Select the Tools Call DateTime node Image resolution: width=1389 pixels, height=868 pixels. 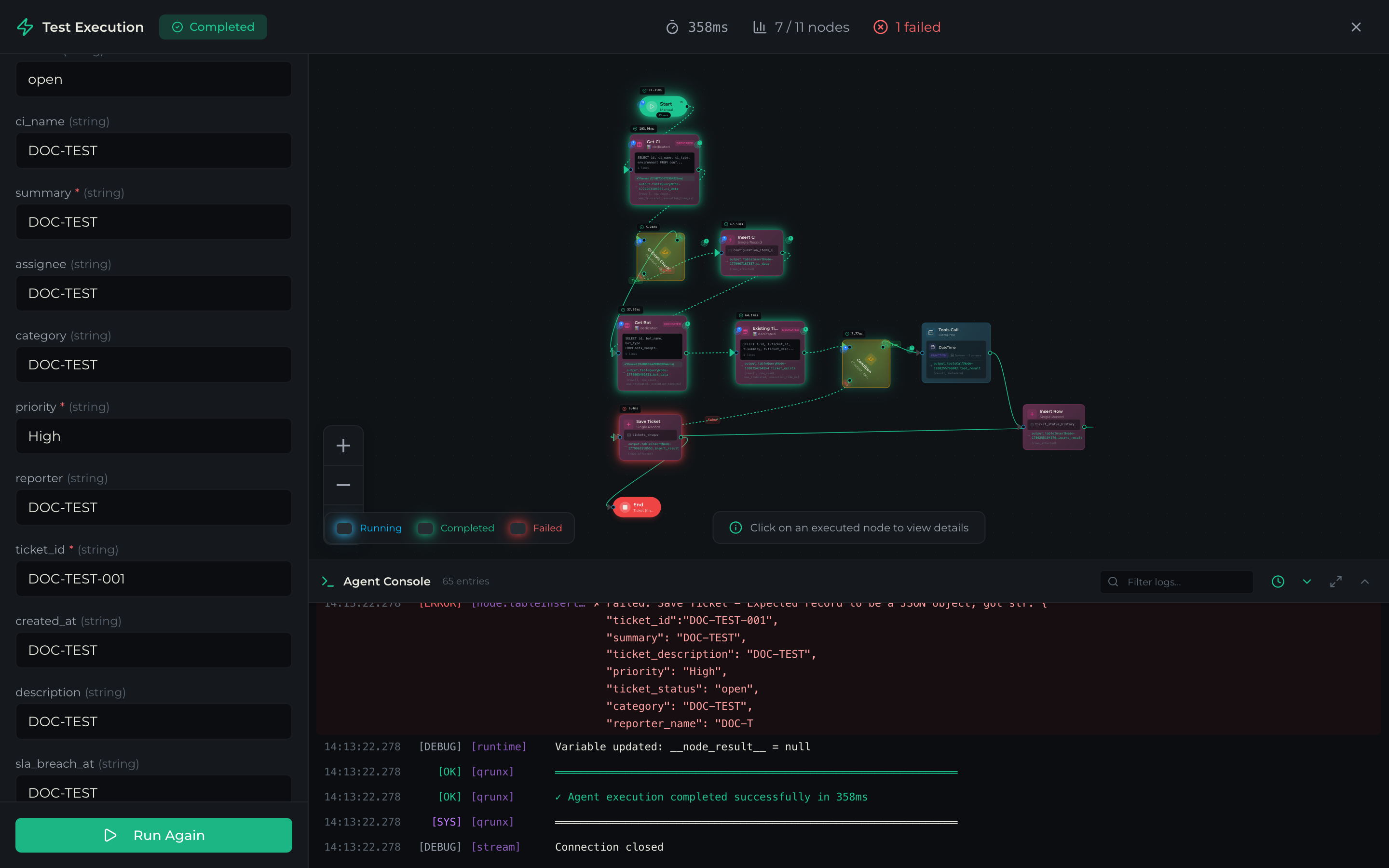(x=956, y=353)
